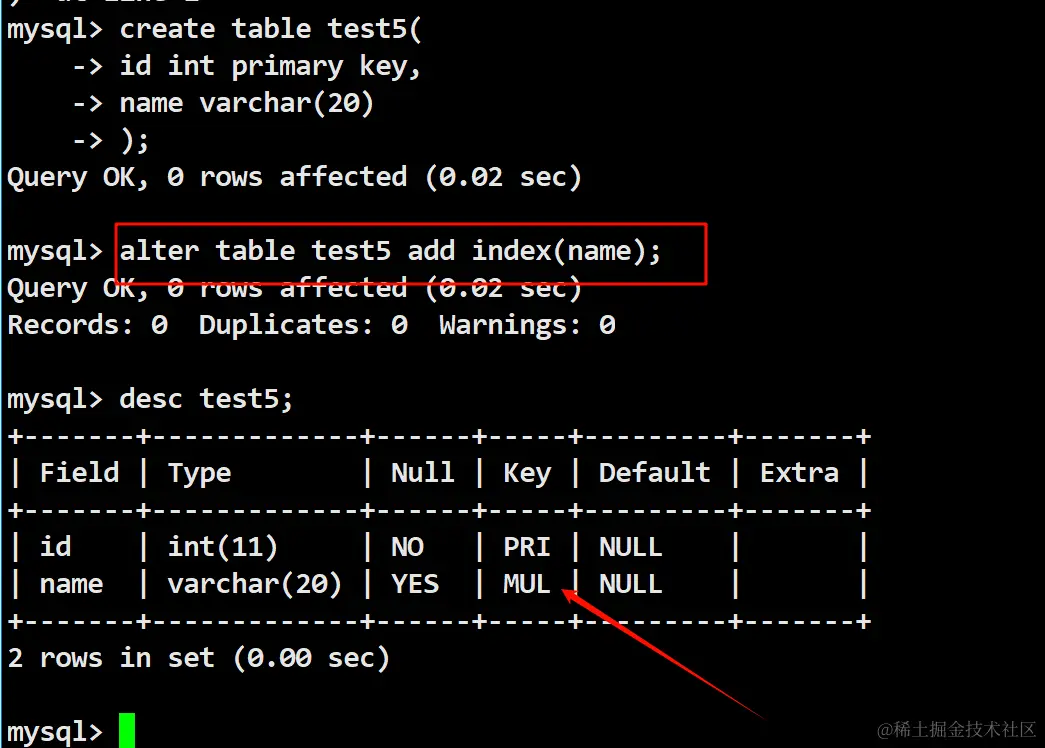The image size is (1045, 748).
Task: Click the Type column header
Action: (x=199, y=473)
